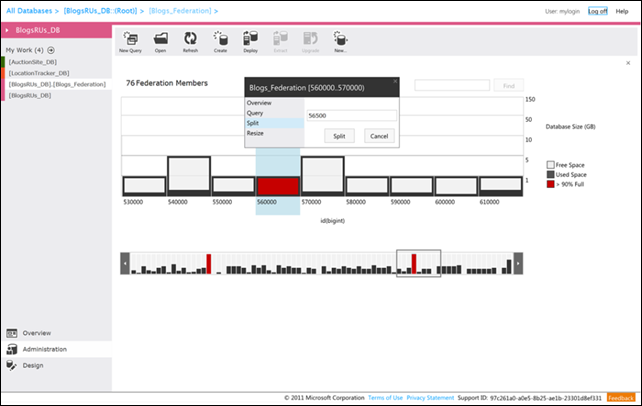Click the New Query toolbar icon
Screen dimensions: 642x406
click(130, 42)
